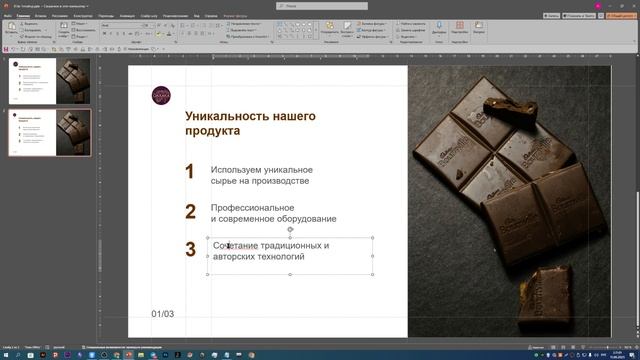Click the Share (Общий доступ) button

point(621,16)
